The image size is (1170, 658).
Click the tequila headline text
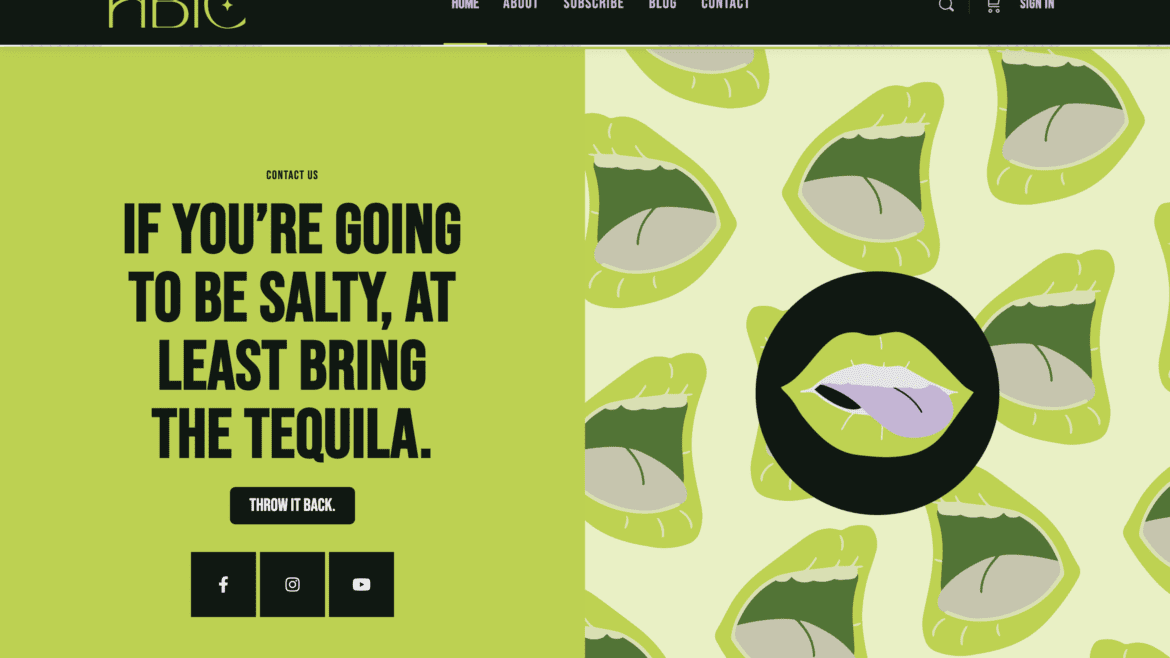point(292,330)
